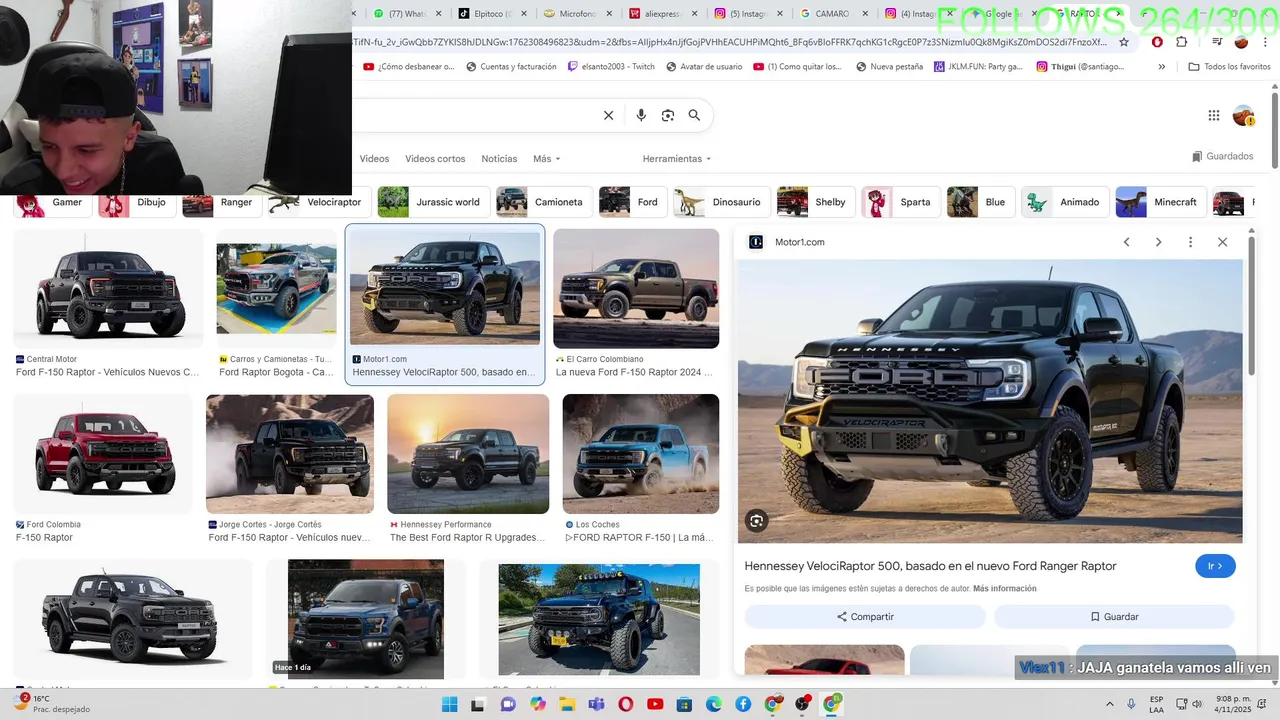Open YouTube app in the taskbar
The height and width of the screenshot is (720, 1280).
click(x=655, y=704)
